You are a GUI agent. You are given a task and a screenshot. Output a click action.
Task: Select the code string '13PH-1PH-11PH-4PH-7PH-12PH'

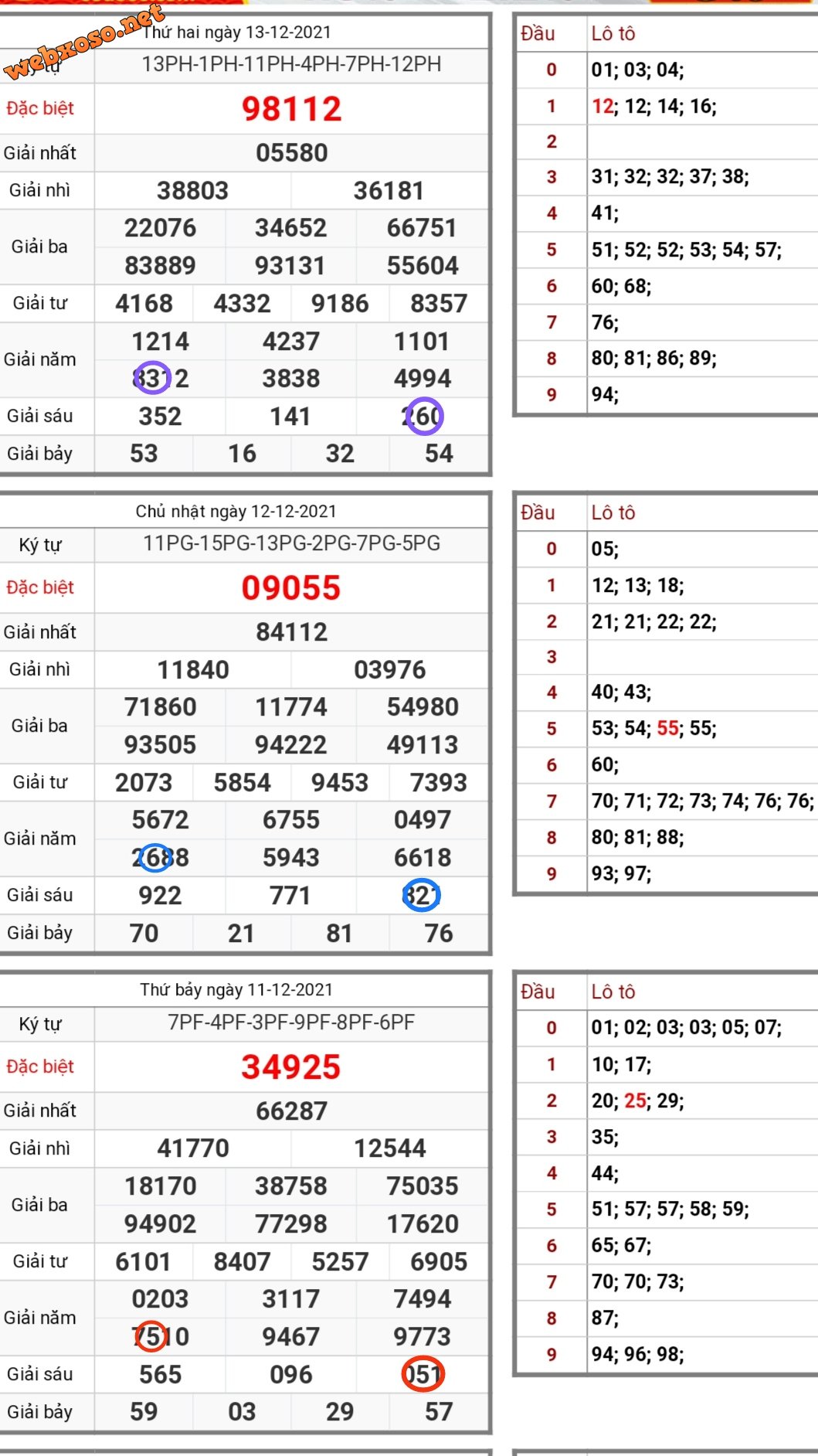[x=291, y=64]
